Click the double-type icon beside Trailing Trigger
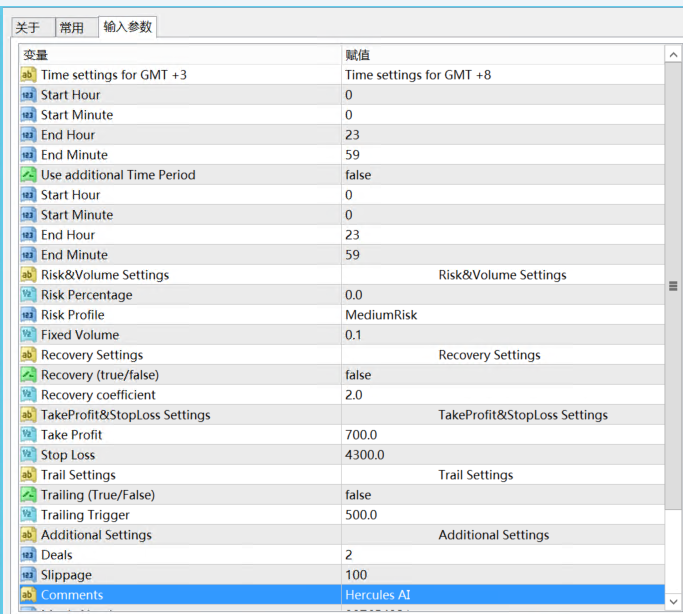Image resolution: width=683 pixels, height=614 pixels. (x=28, y=515)
